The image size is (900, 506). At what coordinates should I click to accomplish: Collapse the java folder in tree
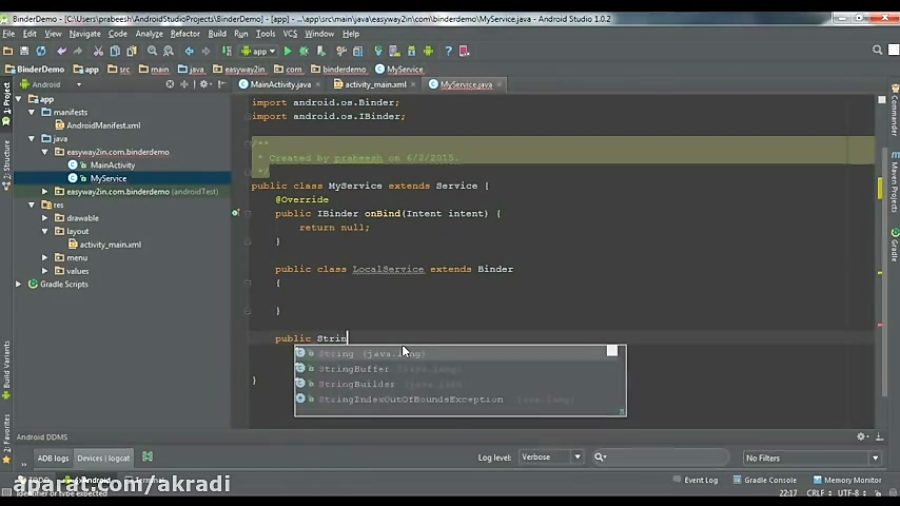tap(32, 139)
